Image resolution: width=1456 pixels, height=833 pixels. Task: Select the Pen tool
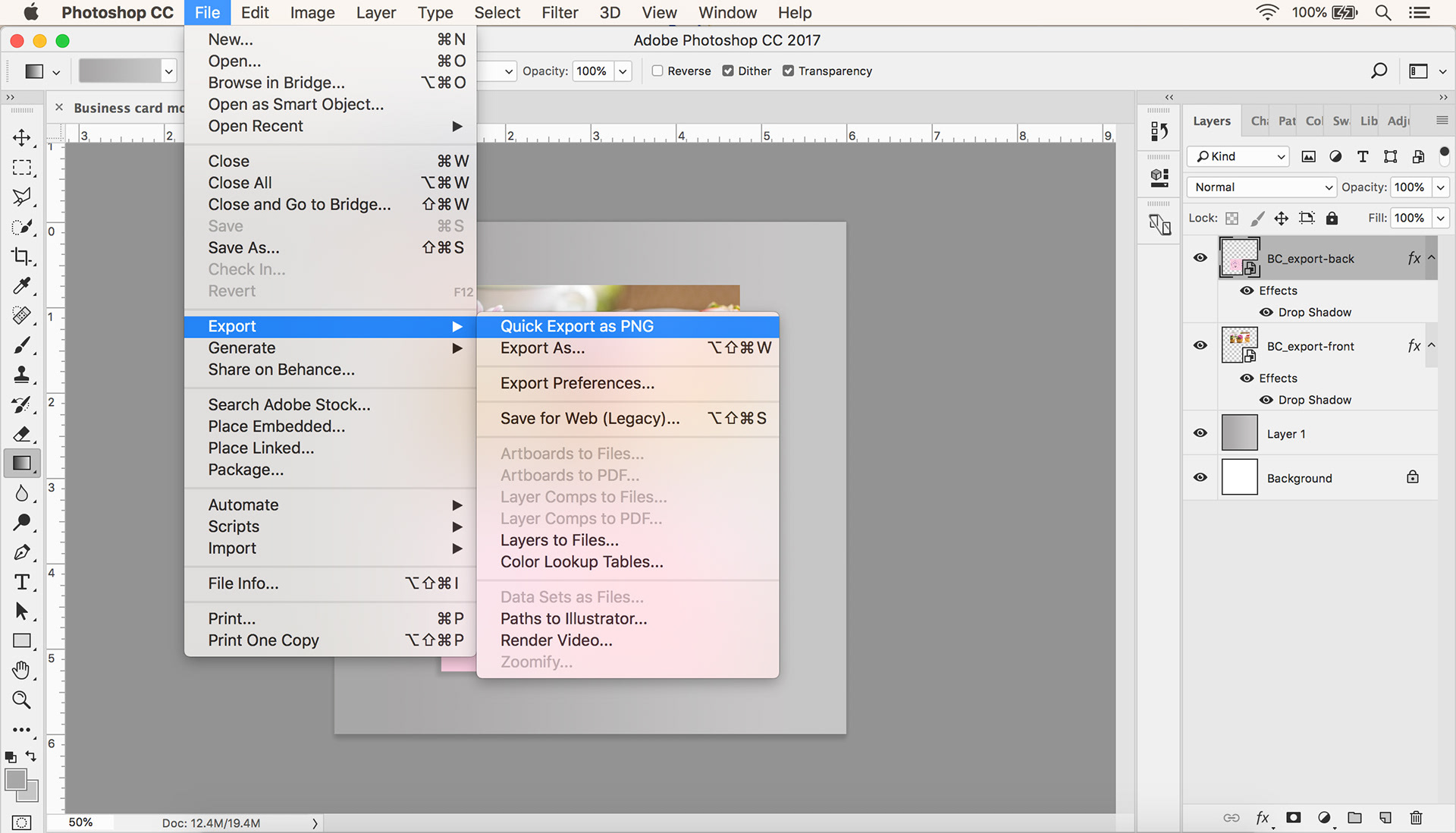coord(22,552)
